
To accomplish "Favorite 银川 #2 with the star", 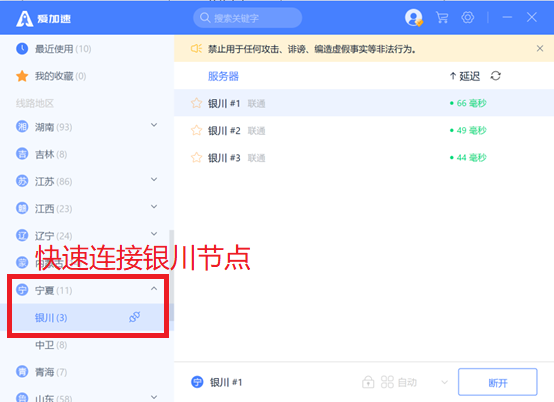I will pos(196,130).
